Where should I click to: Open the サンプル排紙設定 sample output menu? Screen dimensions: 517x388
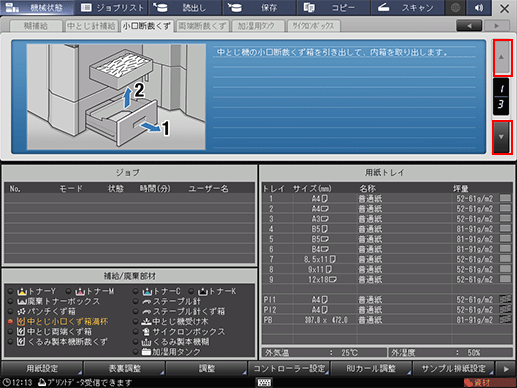tap(454, 368)
